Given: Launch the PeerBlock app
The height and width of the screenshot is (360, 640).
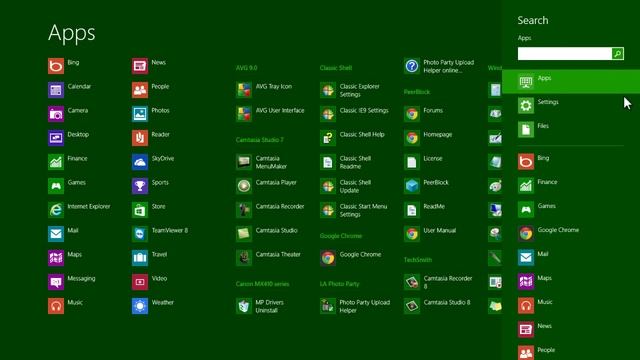Looking at the screenshot, I should pos(426,186).
